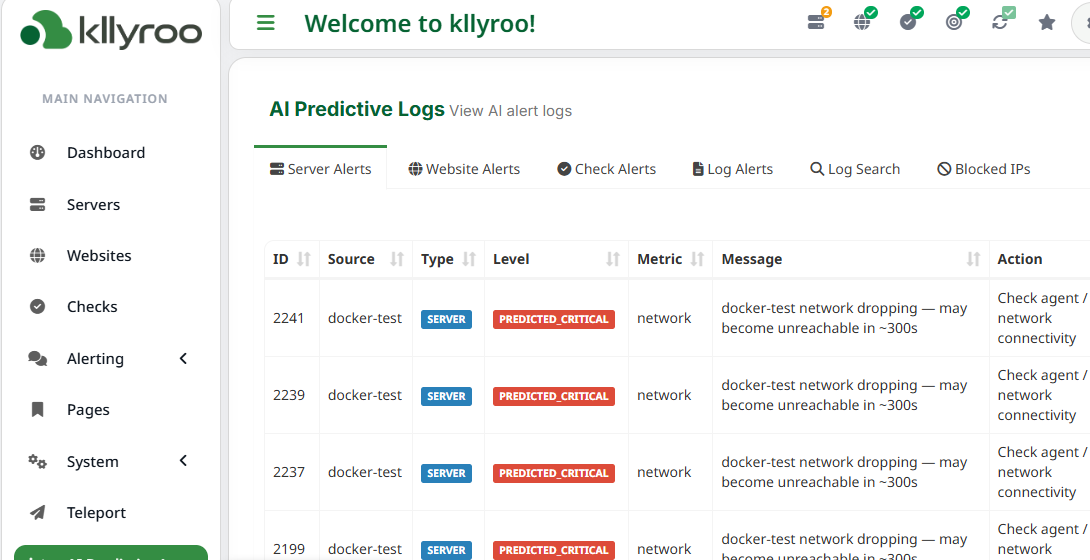Sort table by Type column
This screenshot has width=1090, height=560.
pyautogui.click(x=448, y=259)
